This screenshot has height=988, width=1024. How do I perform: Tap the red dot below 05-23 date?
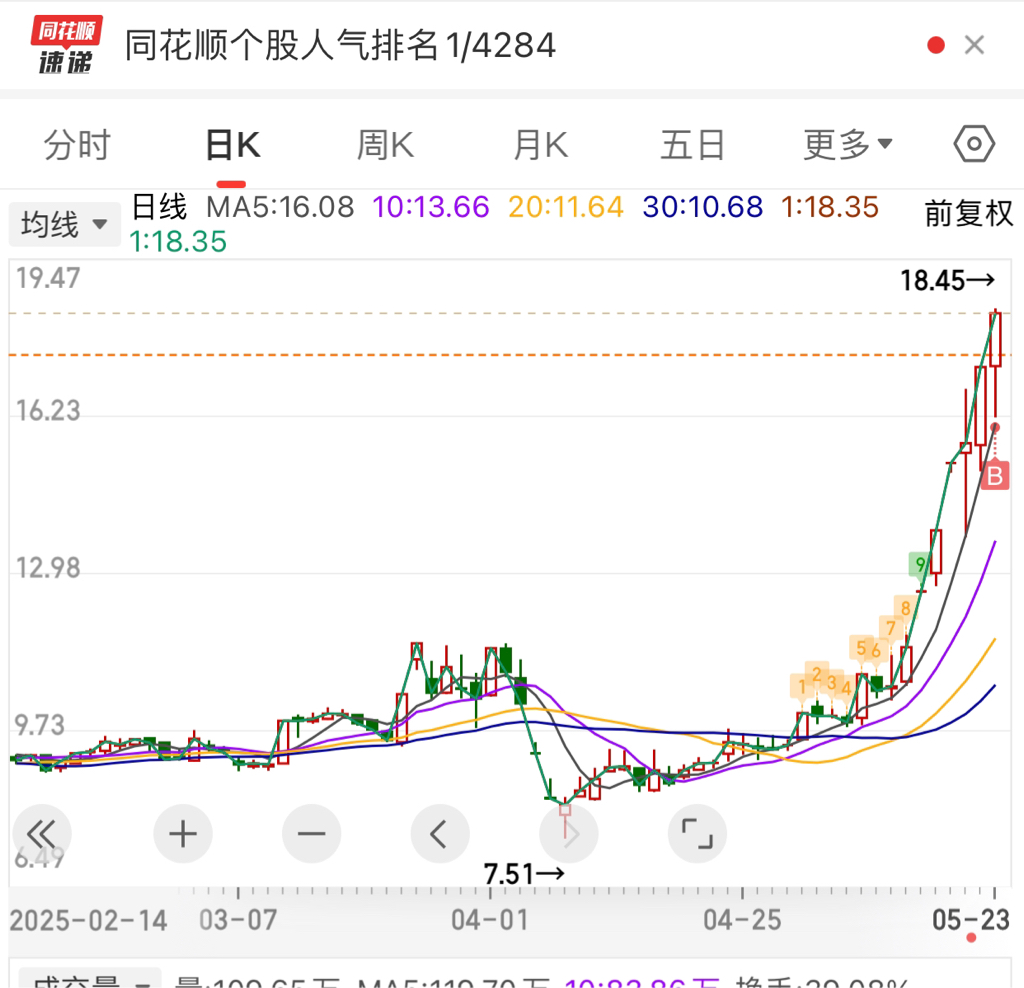pyautogui.click(x=971, y=938)
